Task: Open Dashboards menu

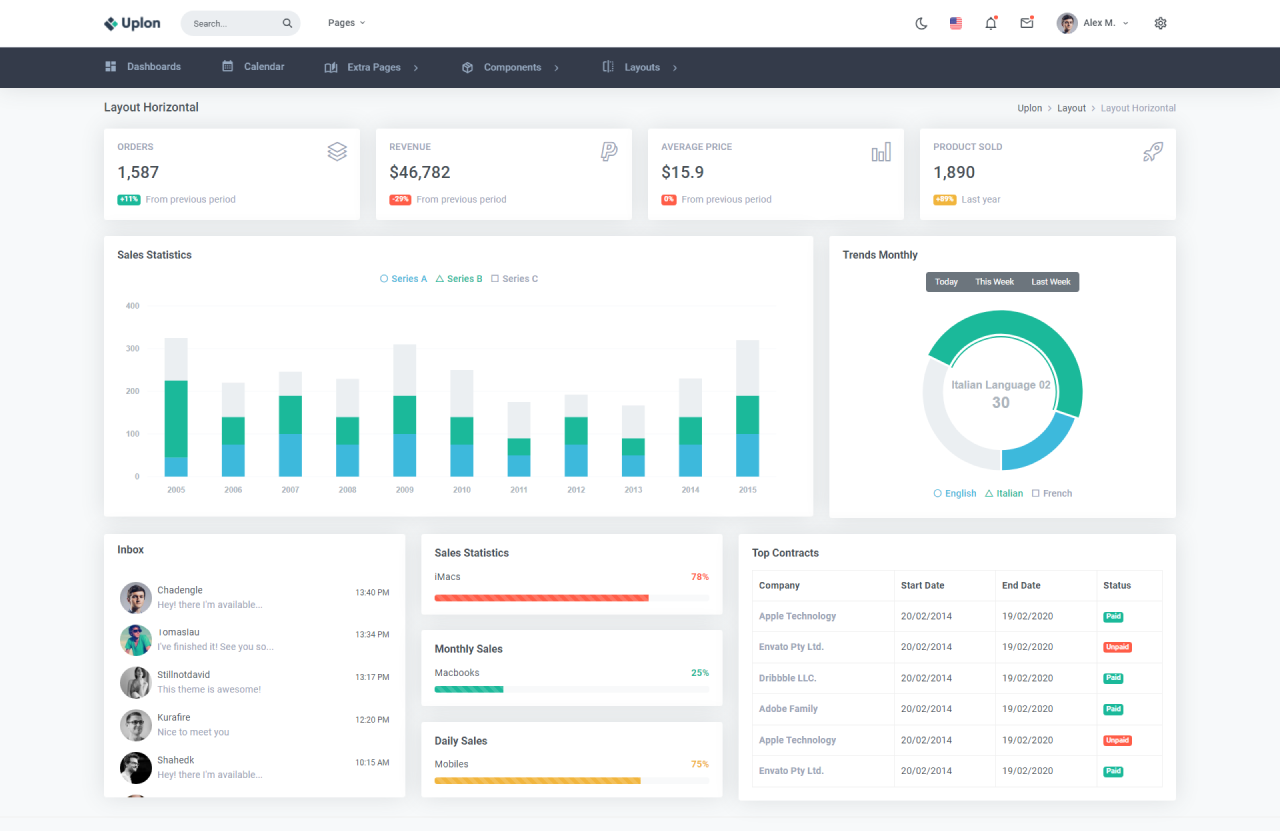Action: coord(143,67)
